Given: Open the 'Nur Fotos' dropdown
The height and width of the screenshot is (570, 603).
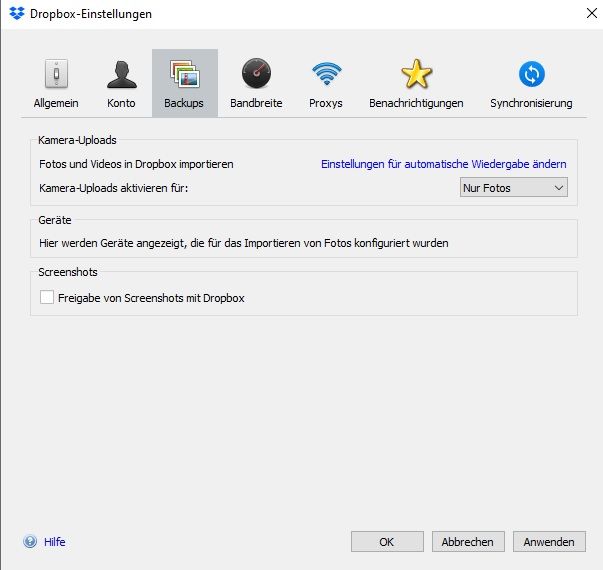Looking at the screenshot, I should pos(513,188).
